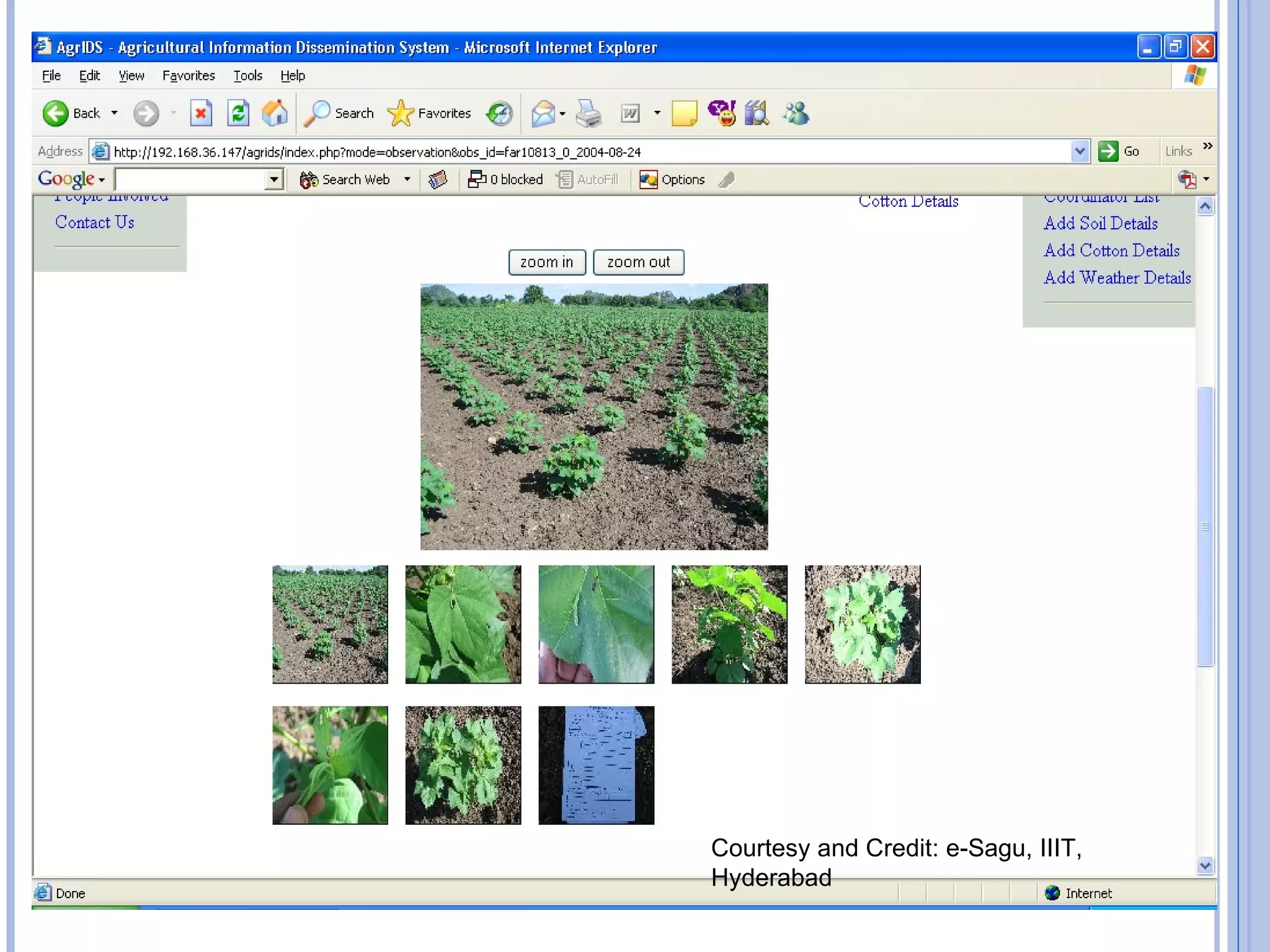Go to Home page icon
The height and width of the screenshot is (952, 1270).
(275, 113)
